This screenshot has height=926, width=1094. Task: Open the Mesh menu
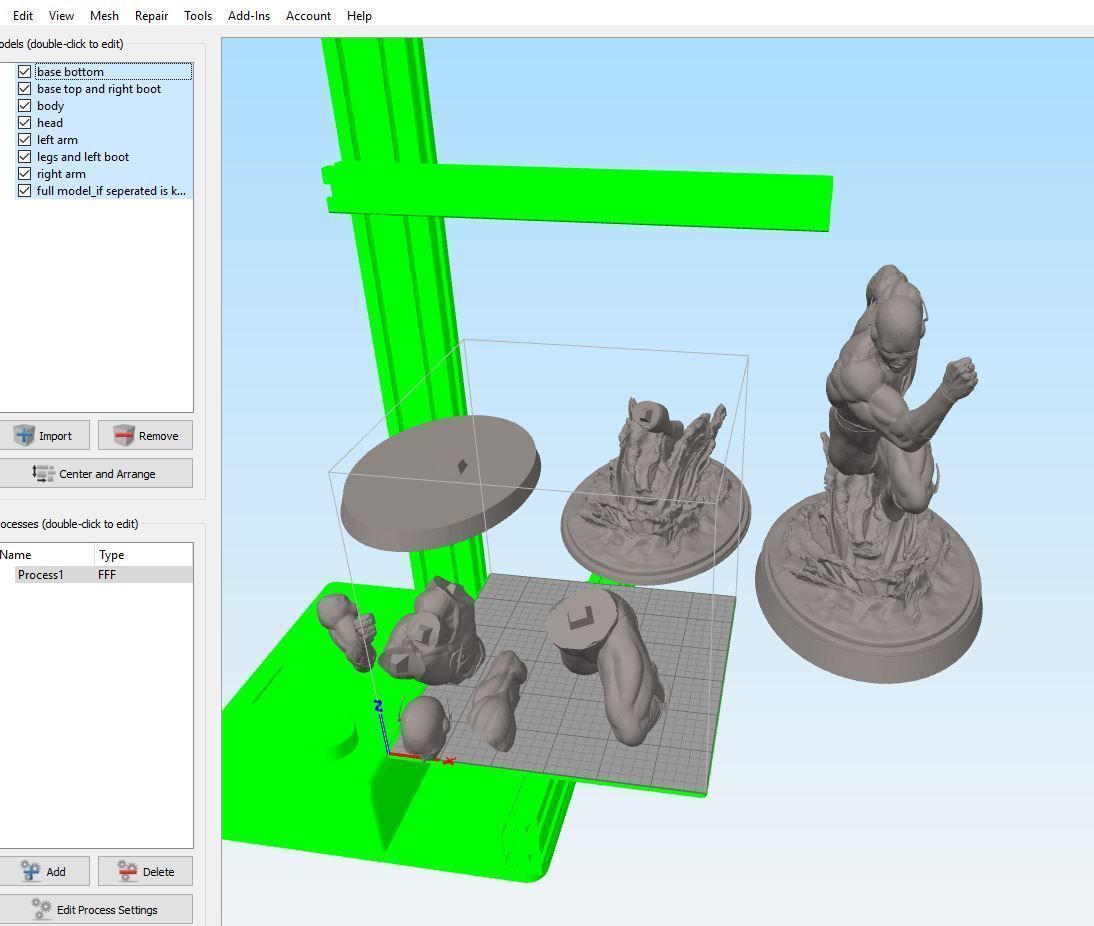click(x=104, y=15)
